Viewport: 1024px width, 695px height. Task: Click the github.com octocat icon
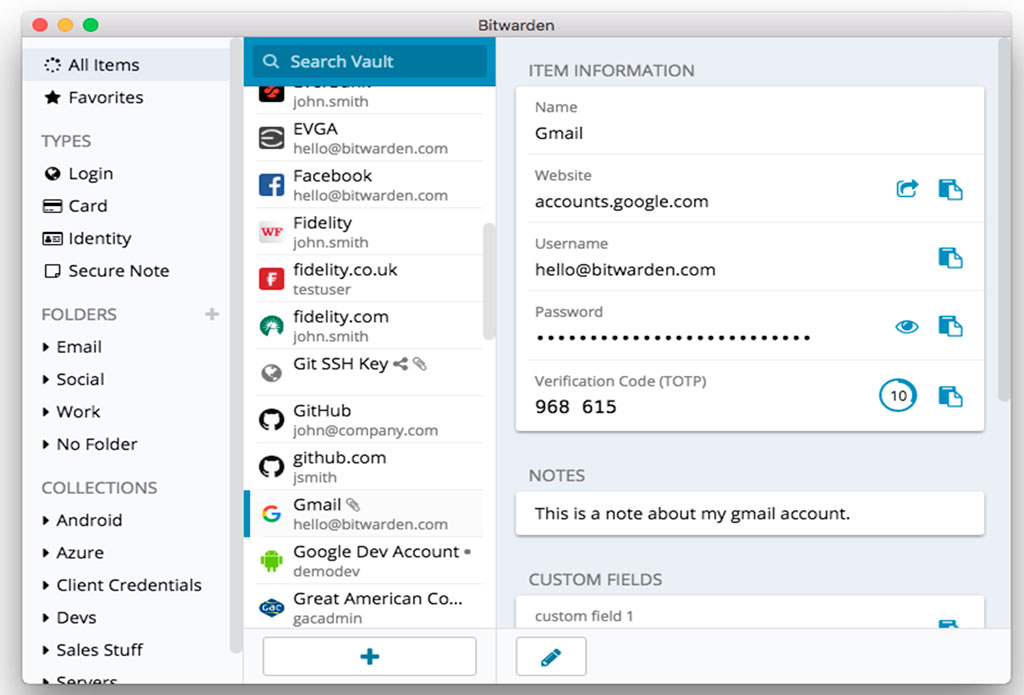(271, 467)
